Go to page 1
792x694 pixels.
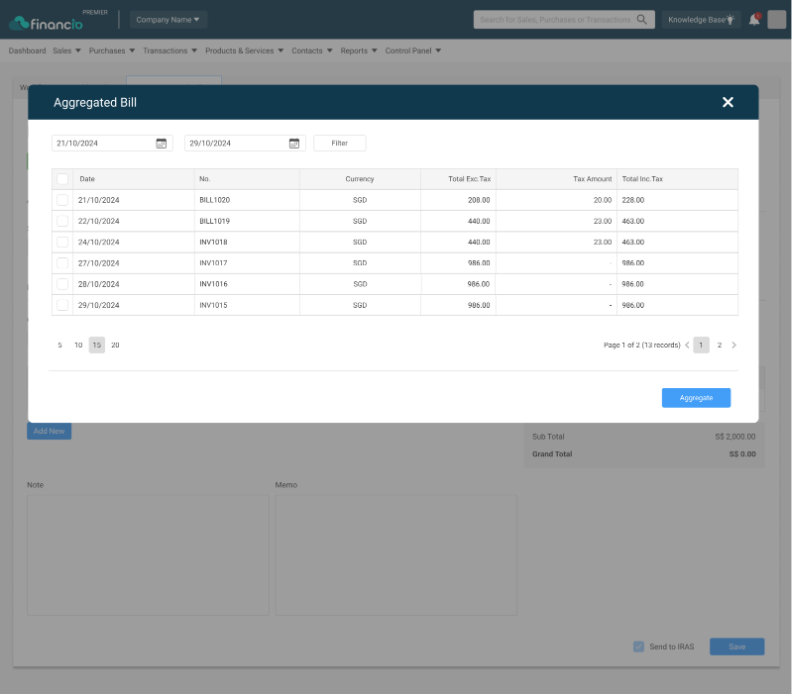pyautogui.click(x=701, y=345)
